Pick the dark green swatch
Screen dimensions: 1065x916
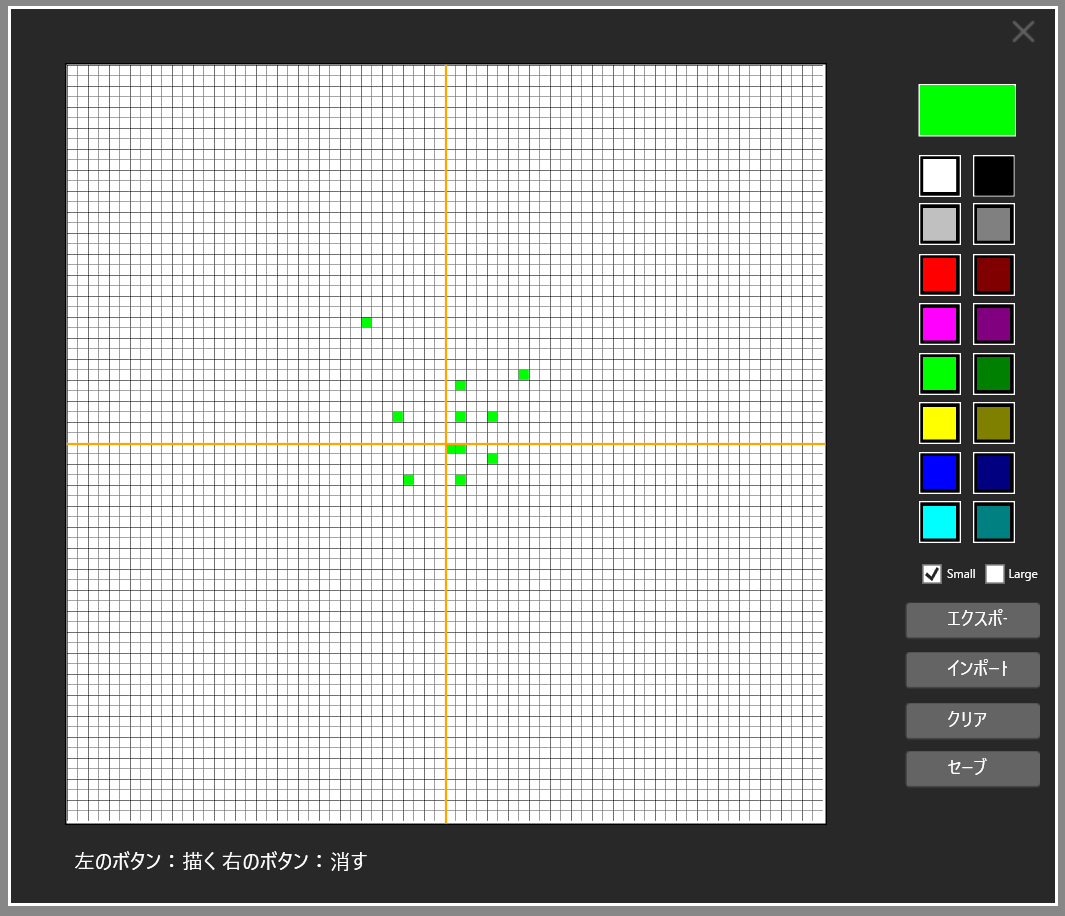(994, 373)
